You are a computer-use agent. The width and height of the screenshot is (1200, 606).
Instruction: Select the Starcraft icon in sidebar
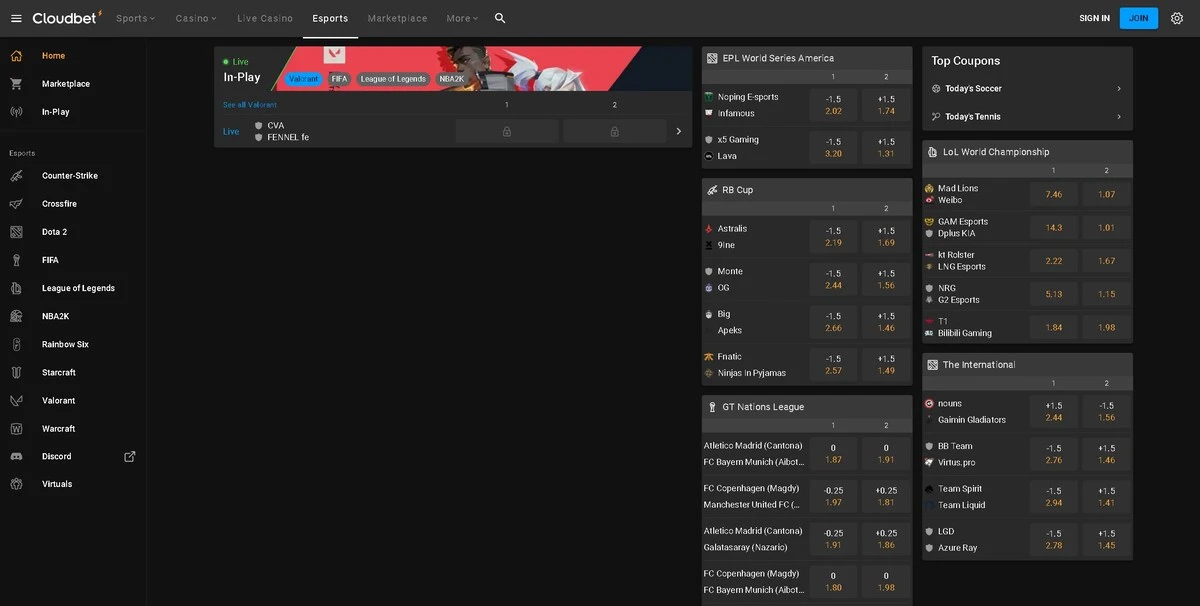coord(16,372)
